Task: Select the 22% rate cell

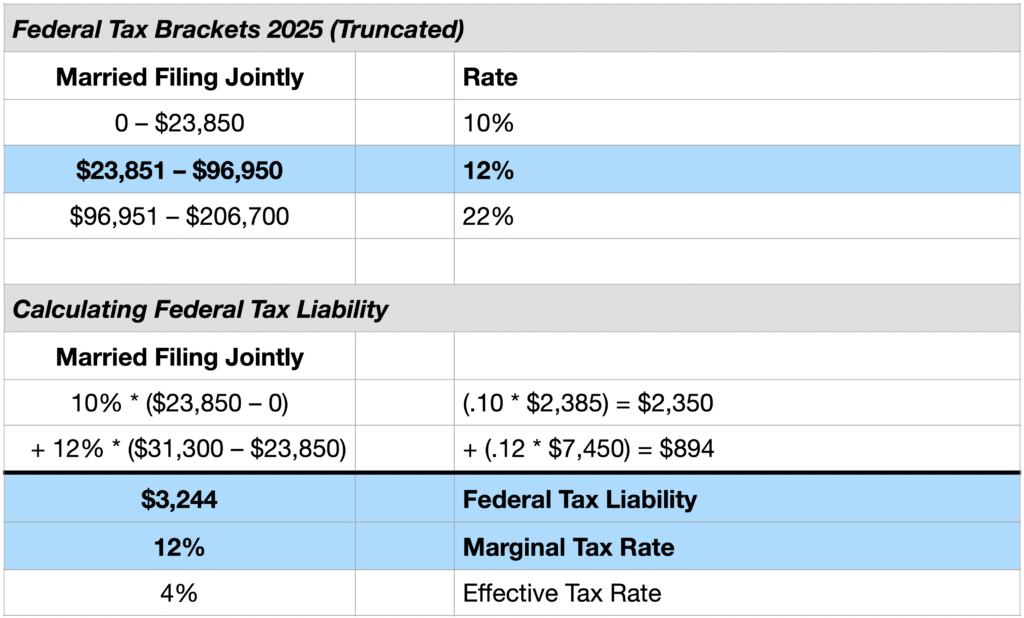Action: point(488,216)
